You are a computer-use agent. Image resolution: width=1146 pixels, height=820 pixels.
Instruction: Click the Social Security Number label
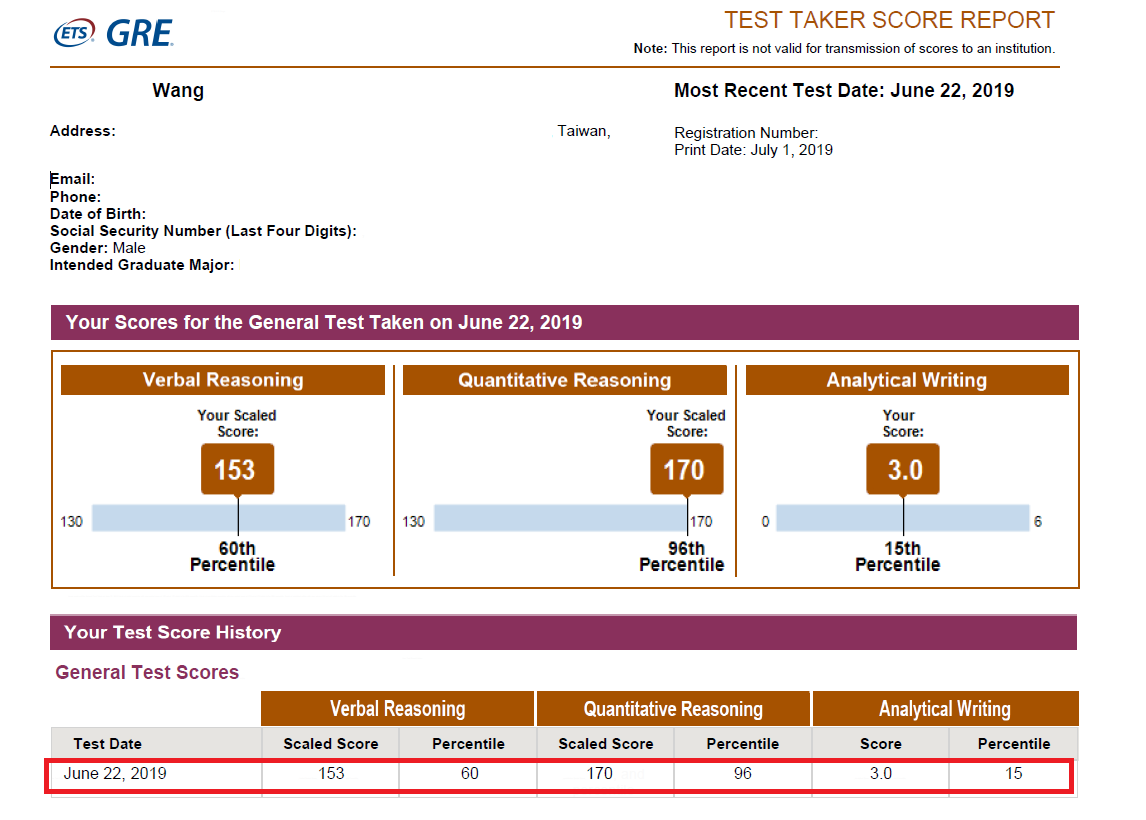click(x=203, y=231)
